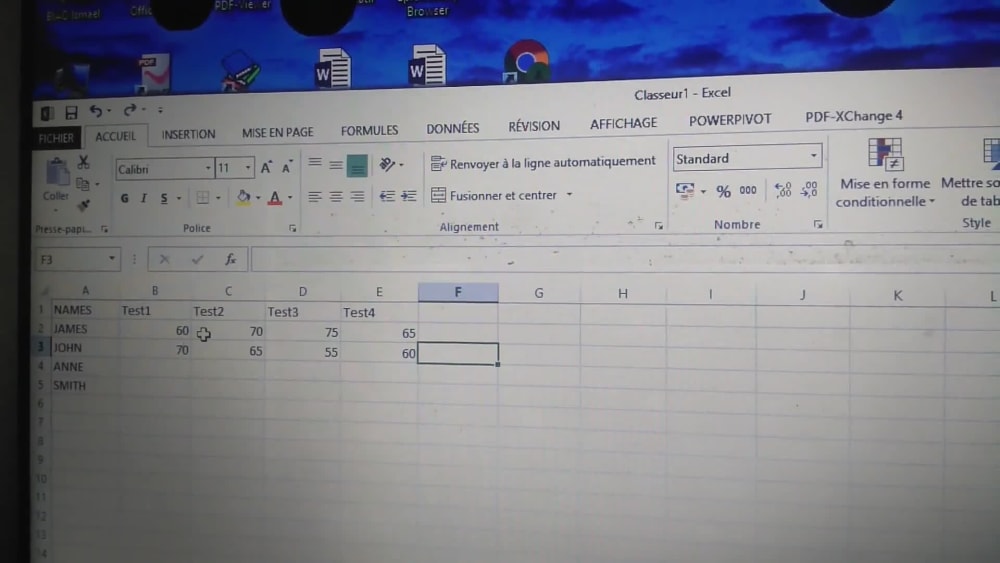
Task: Click the fill color bucket icon
Action: pyautogui.click(x=244, y=197)
